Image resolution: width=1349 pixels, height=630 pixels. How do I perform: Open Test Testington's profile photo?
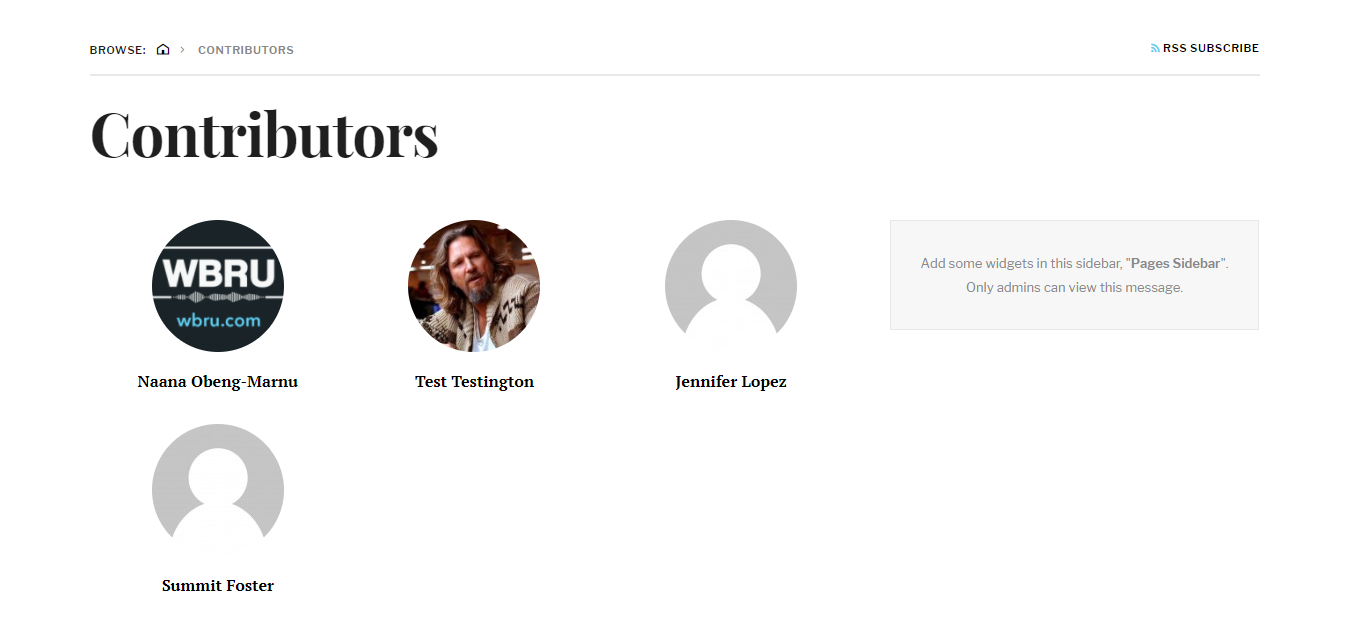point(474,286)
